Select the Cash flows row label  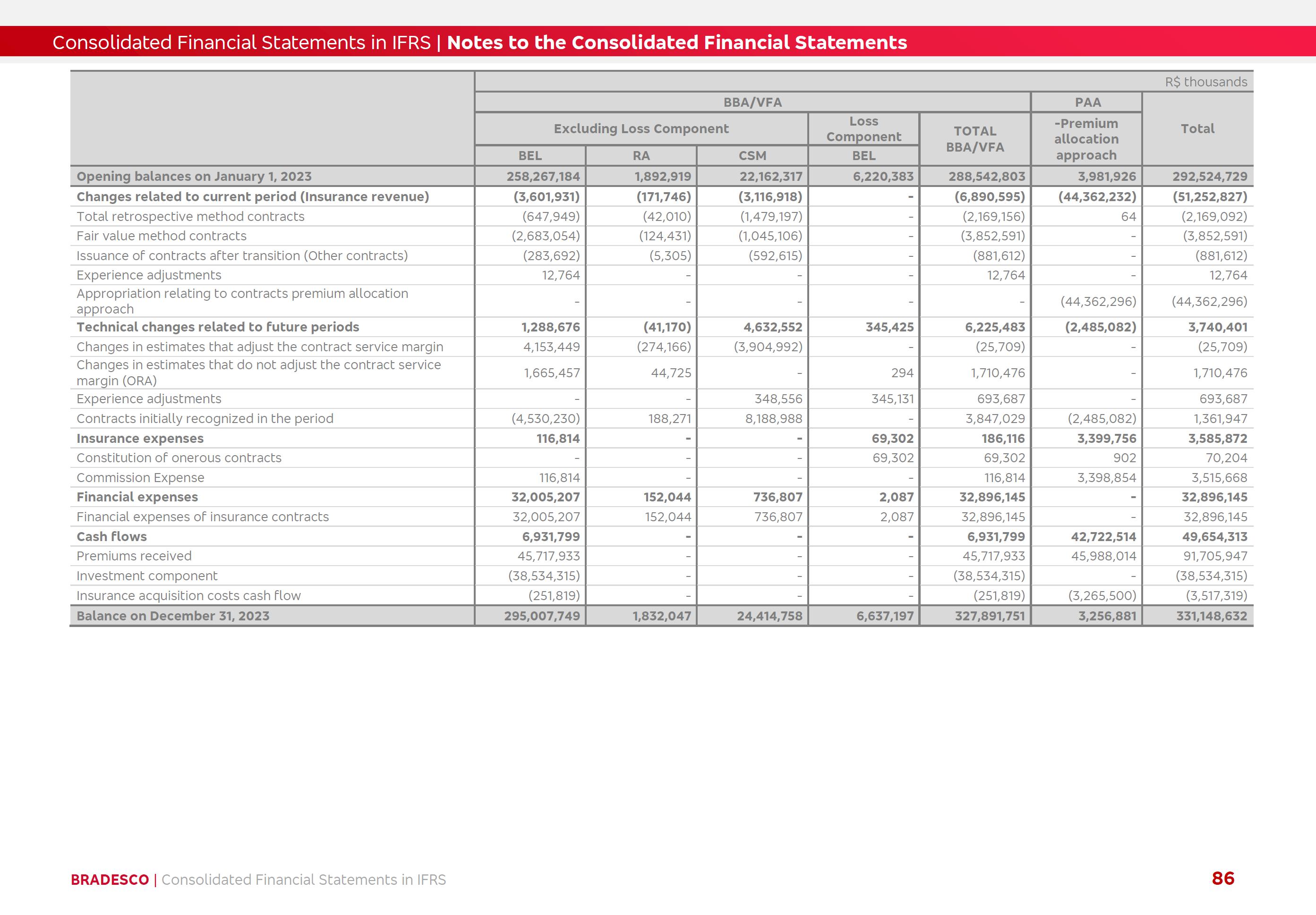(x=111, y=536)
